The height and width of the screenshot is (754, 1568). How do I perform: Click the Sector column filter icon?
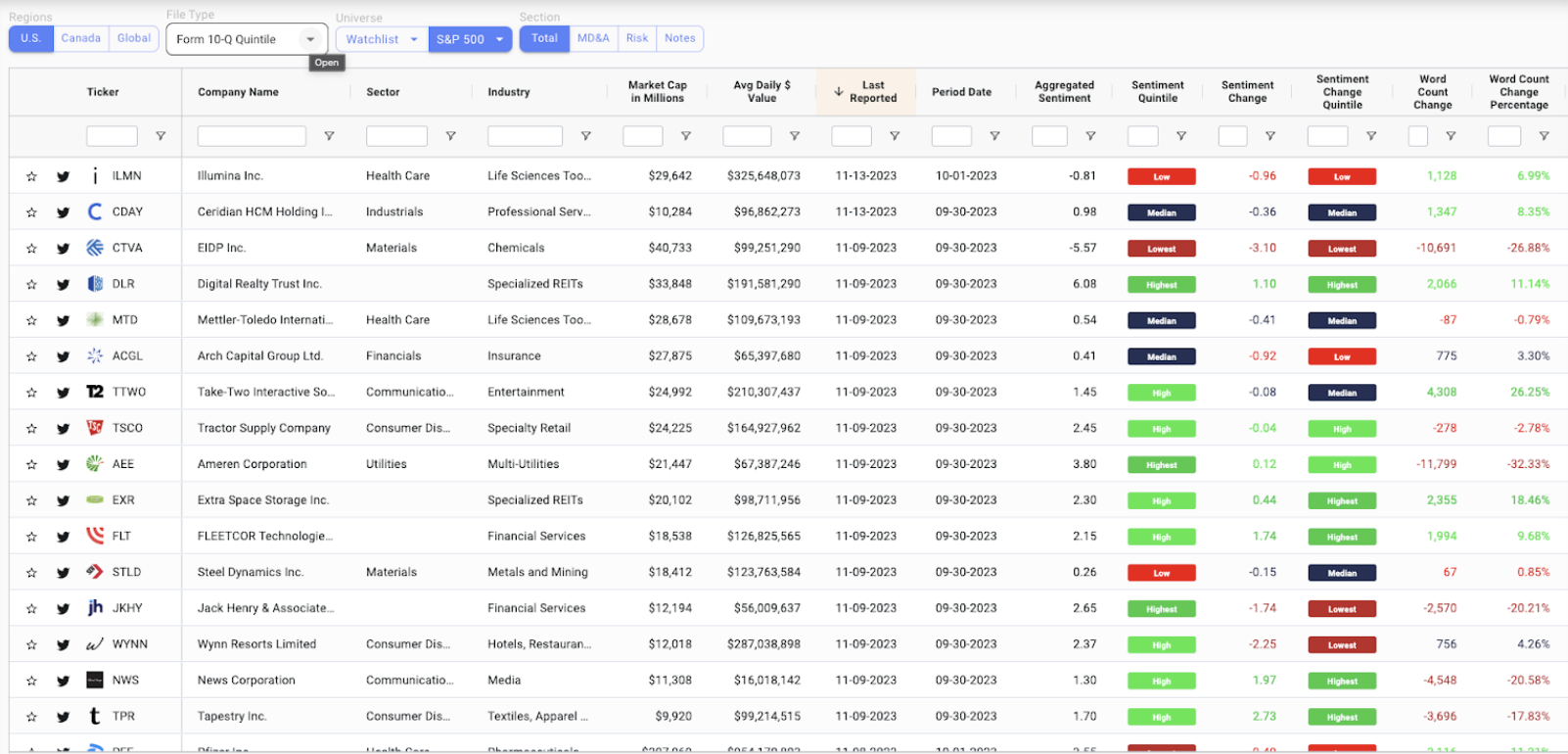(x=450, y=136)
